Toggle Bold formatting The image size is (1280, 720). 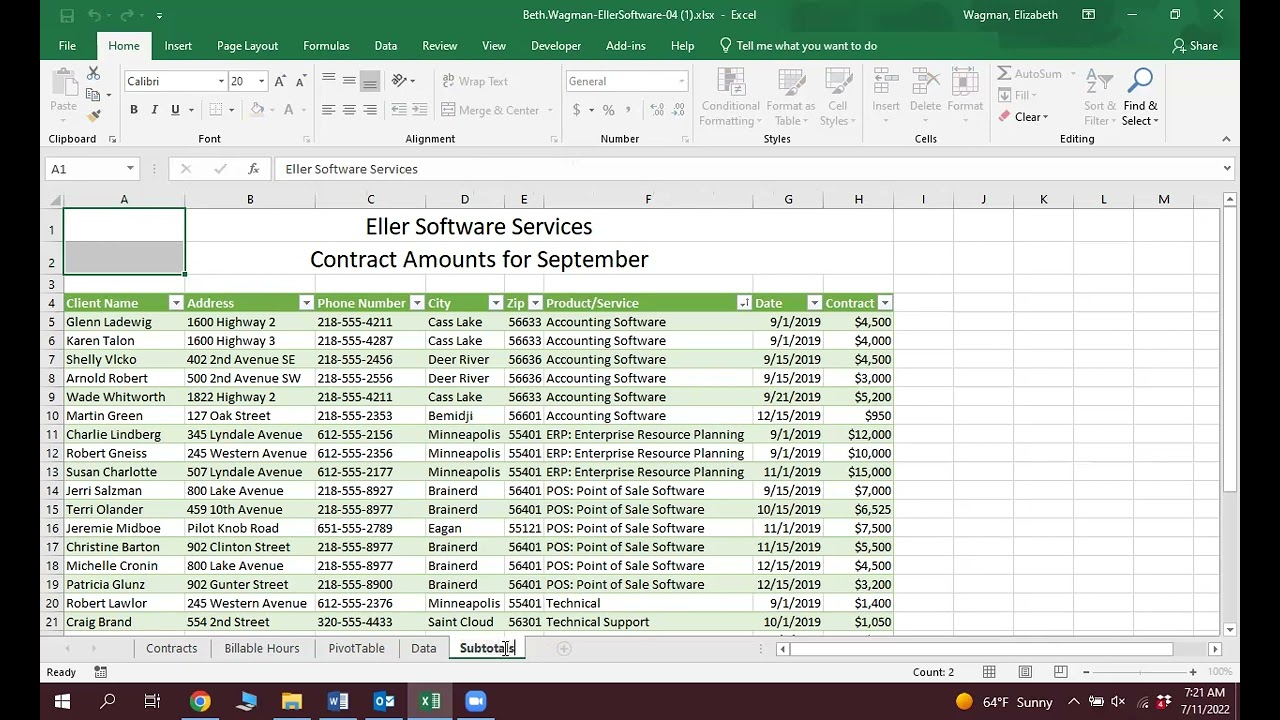[x=133, y=110]
